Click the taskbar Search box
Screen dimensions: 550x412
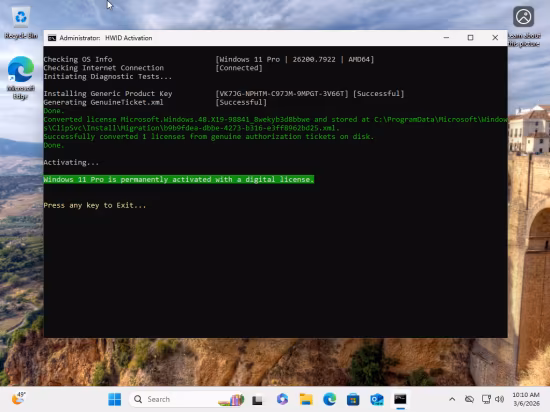187,399
